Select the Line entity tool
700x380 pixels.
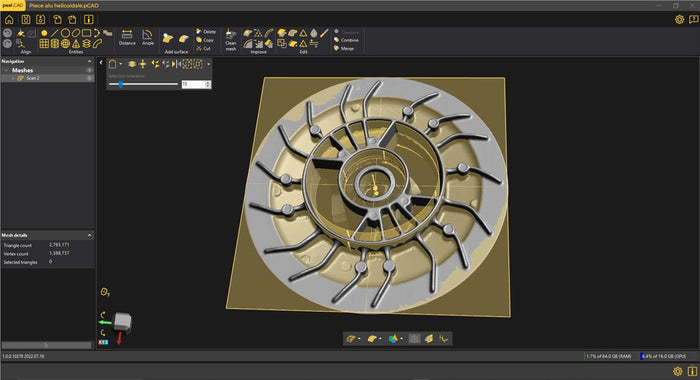(54, 33)
